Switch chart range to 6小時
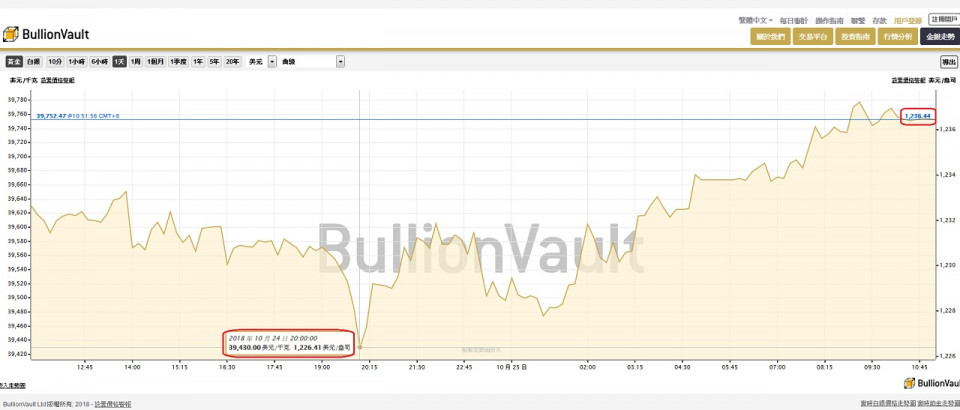 click(x=100, y=62)
